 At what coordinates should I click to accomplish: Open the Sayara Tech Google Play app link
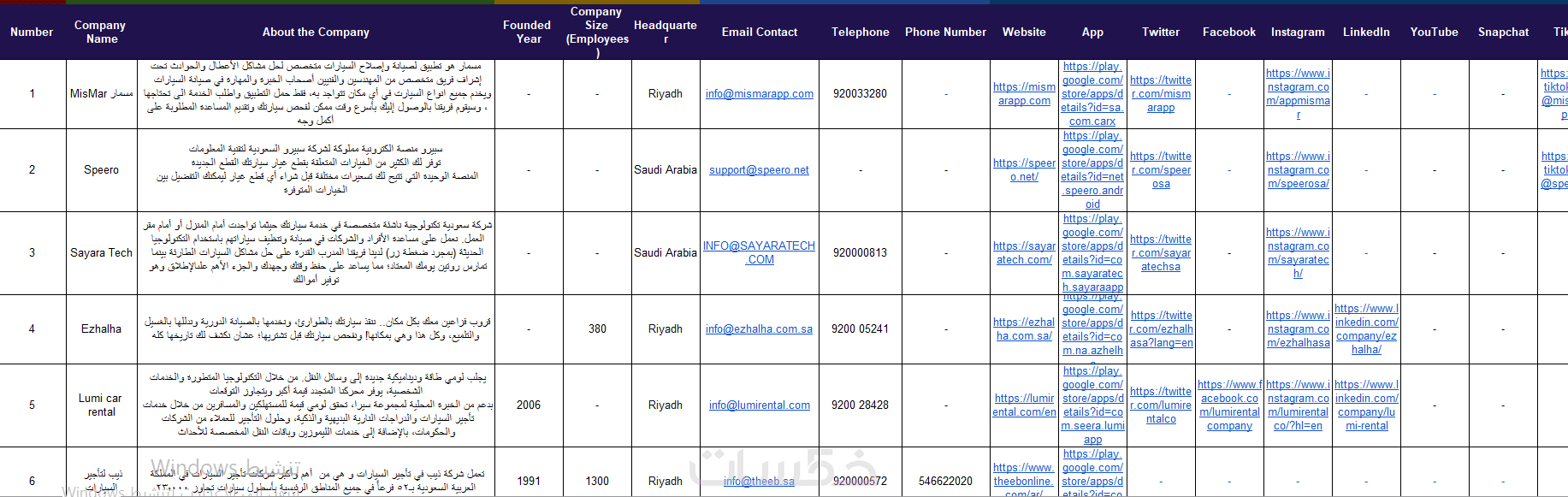click(x=1092, y=253)
